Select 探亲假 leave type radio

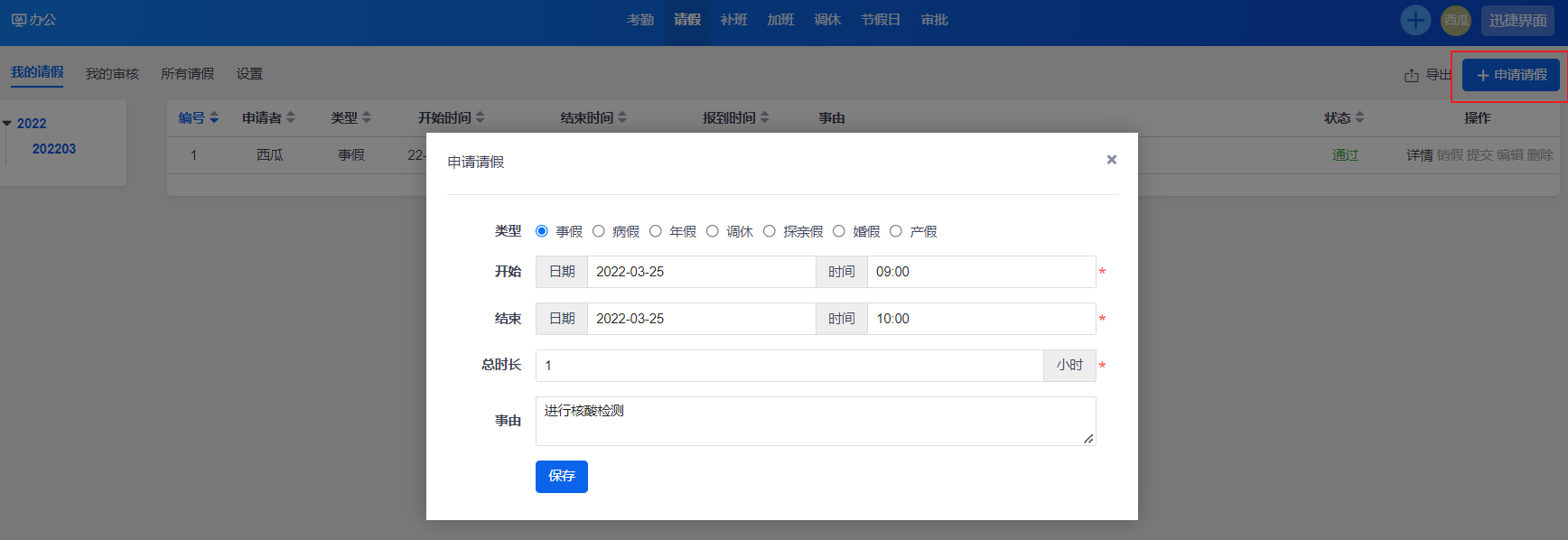pyautogui.click(x=770, y=231)
